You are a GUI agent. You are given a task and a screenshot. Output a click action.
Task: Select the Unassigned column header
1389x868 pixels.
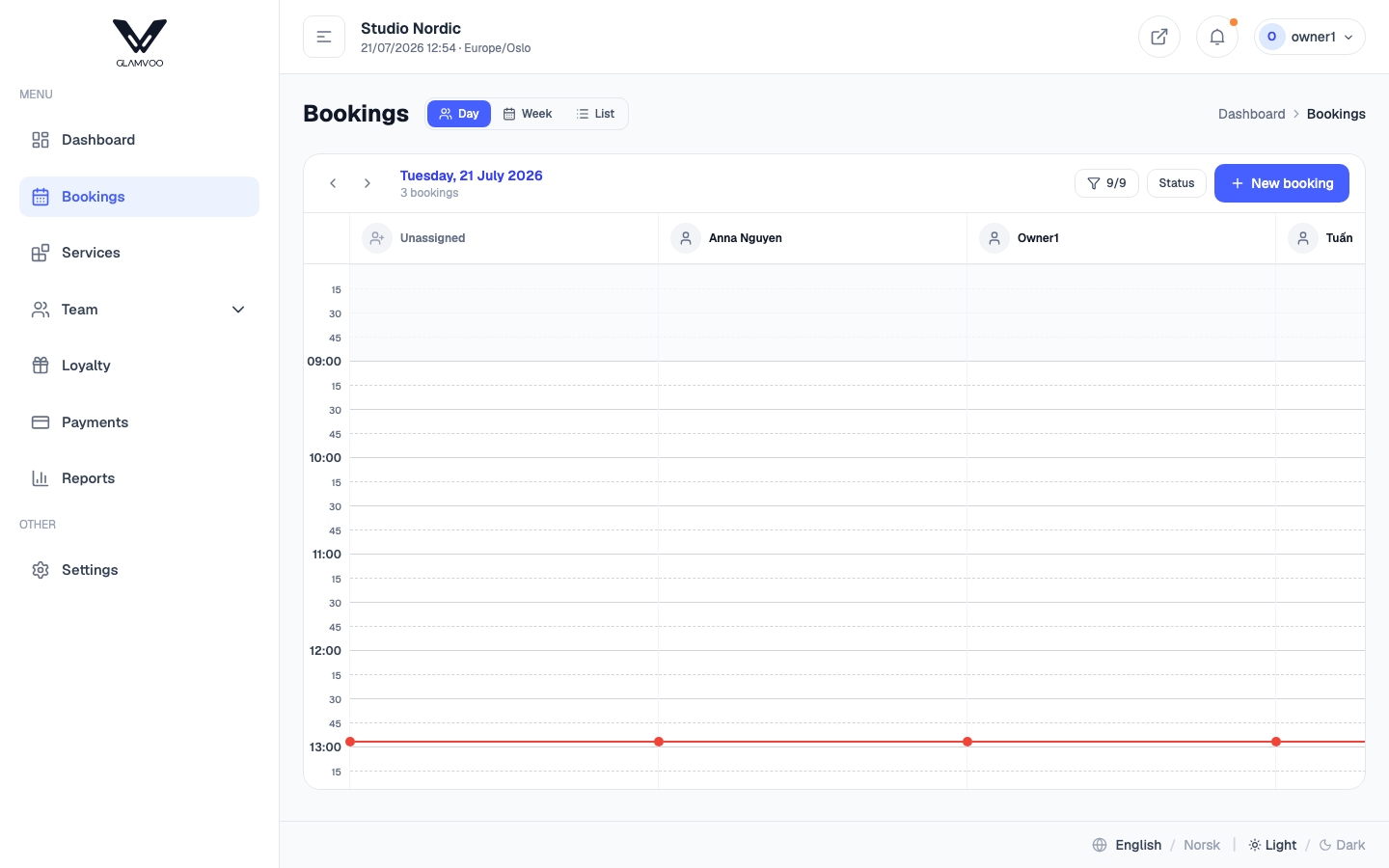504,238
